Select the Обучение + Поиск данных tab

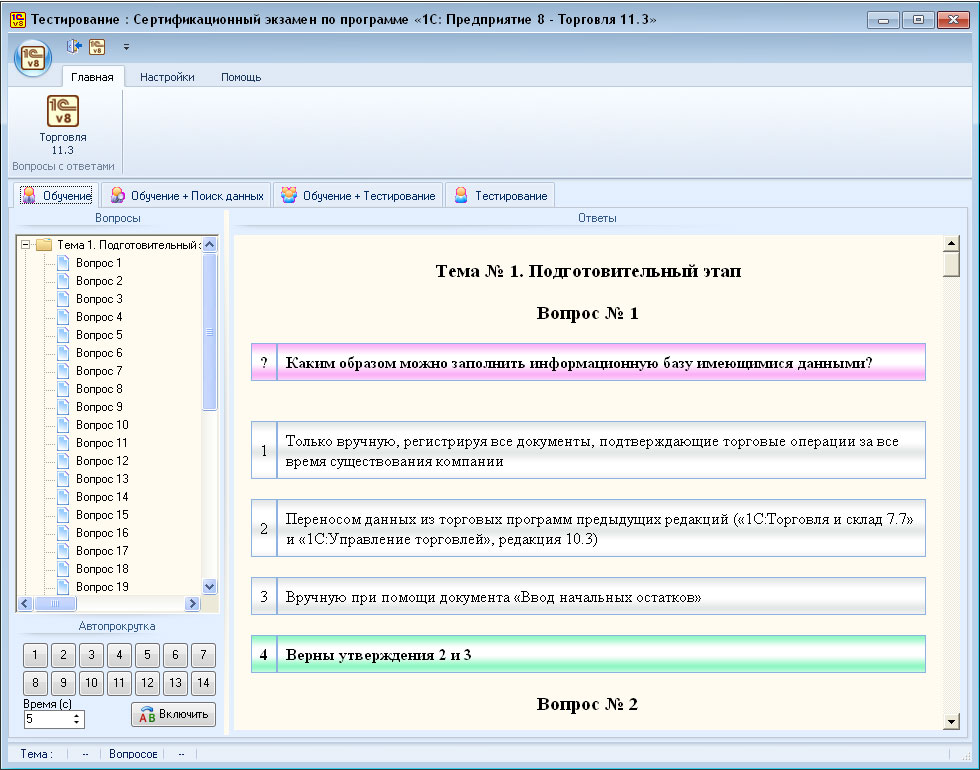[187, 195]
